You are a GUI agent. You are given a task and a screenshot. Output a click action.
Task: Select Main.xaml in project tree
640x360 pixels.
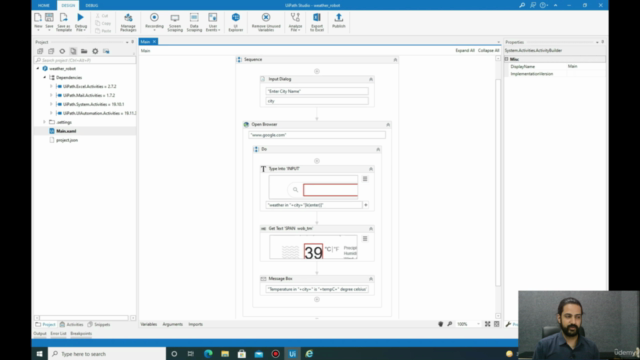point(66,131)
